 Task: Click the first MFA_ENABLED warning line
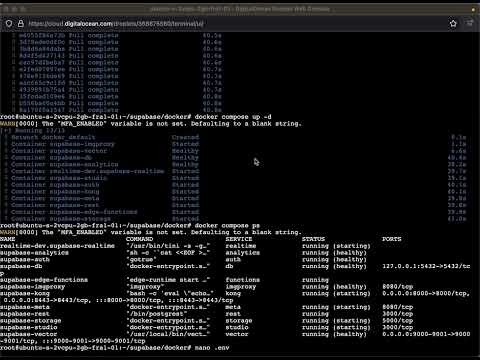[151, 123]
